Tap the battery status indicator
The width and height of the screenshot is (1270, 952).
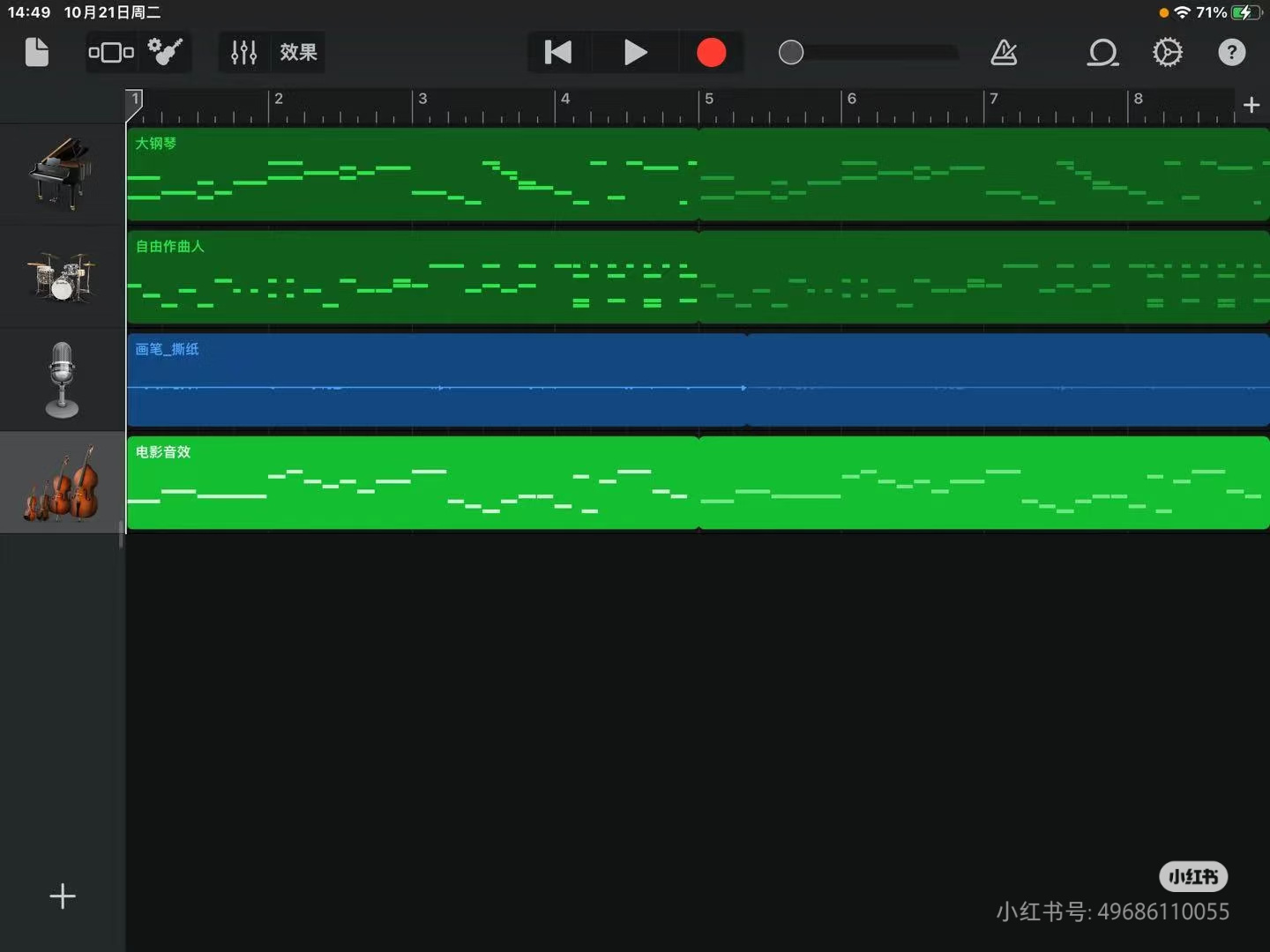1245,12
